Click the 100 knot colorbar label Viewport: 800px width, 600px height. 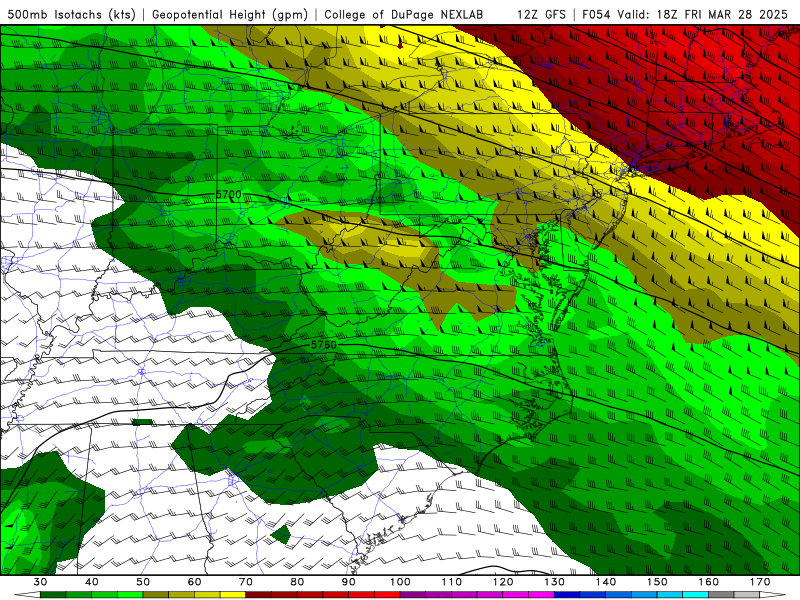tap(400, 582)
